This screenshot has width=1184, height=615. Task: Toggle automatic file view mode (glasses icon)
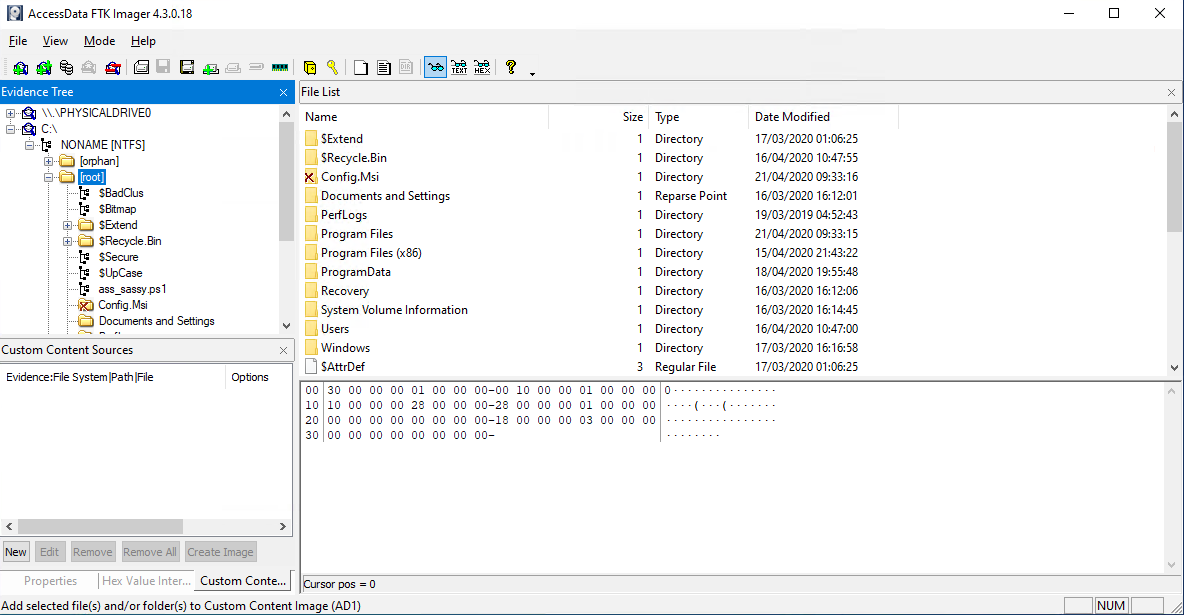435,68
